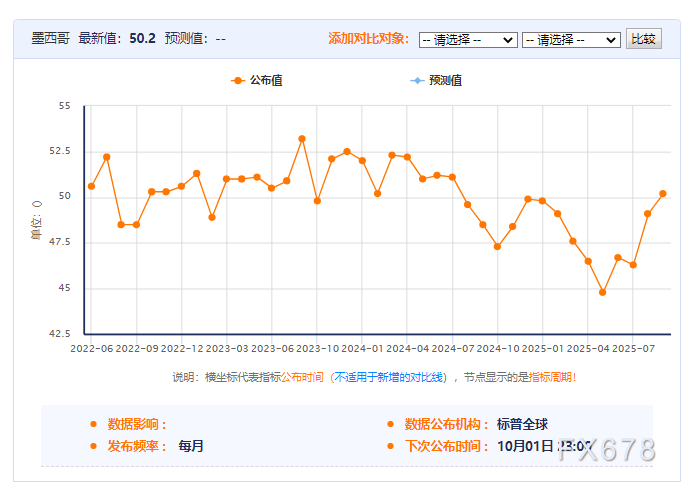Click orange bullet beside 发布频率
The height and width of the screenshot is (485, 686).
pyautogui.click(x=94, y=446)
